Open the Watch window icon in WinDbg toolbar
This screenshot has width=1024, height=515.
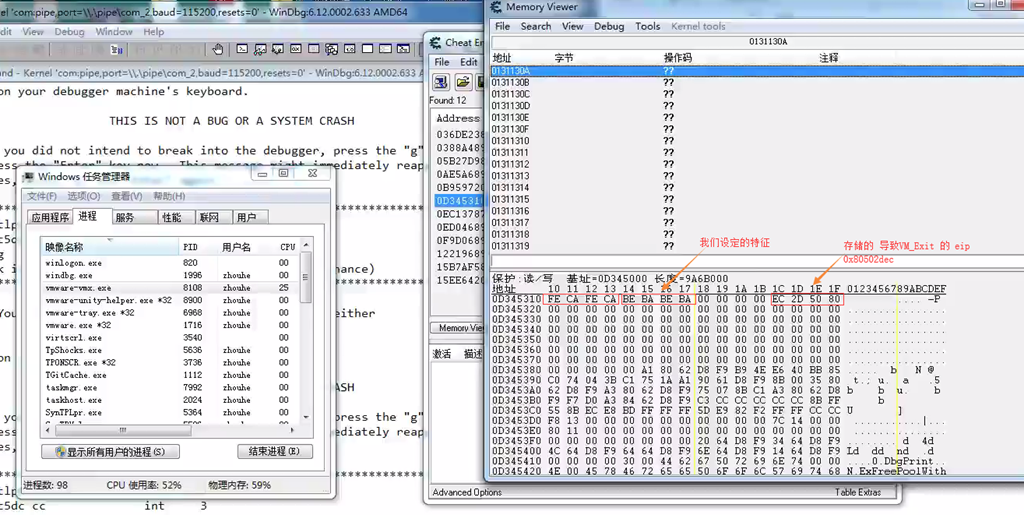(260, 49)
